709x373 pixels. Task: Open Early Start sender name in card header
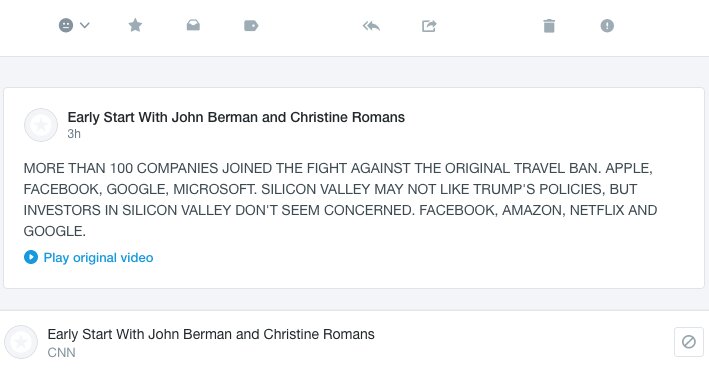click(x=236, y=117)
